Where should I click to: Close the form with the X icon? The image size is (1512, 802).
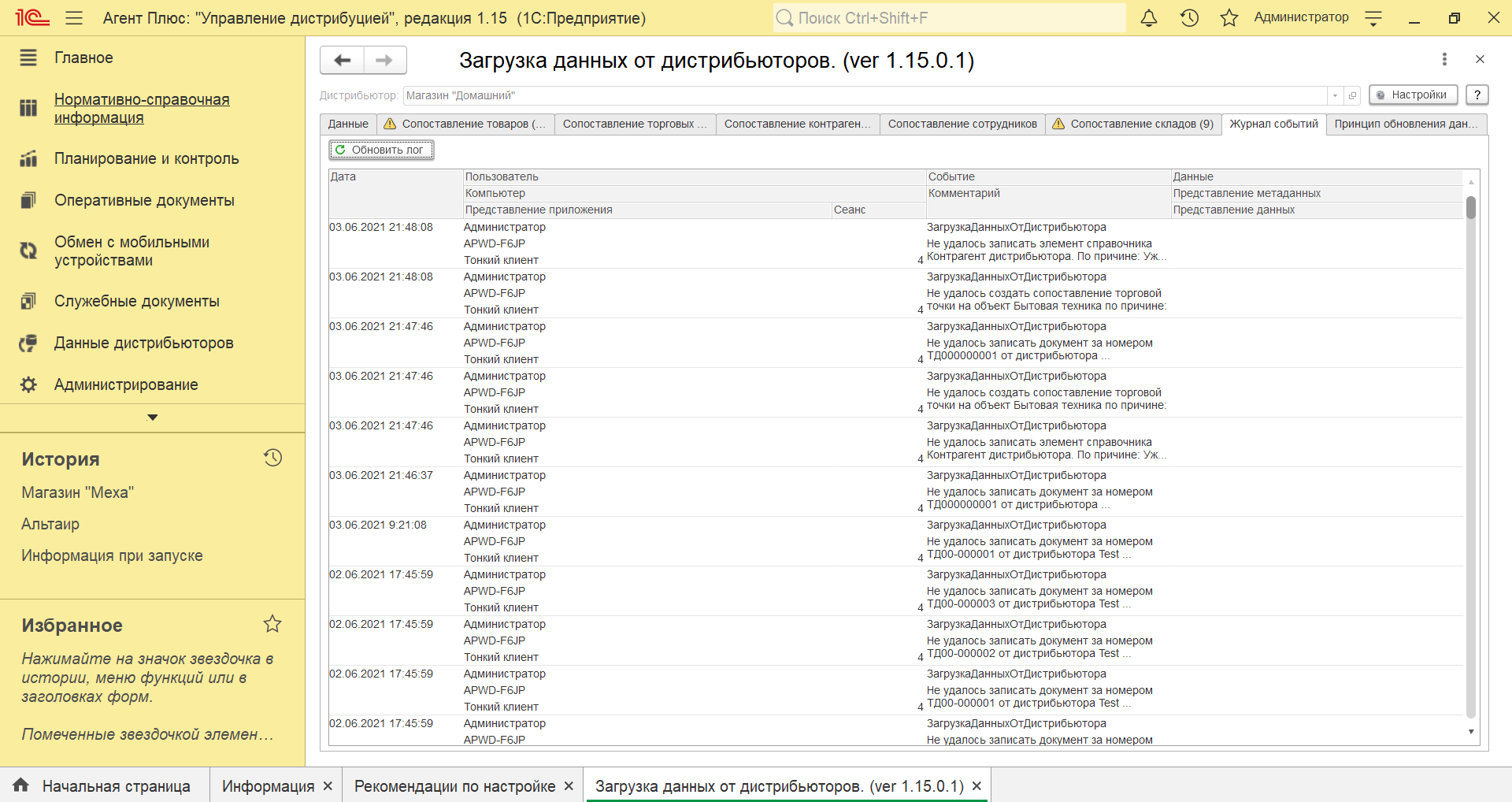[1480, 59]
